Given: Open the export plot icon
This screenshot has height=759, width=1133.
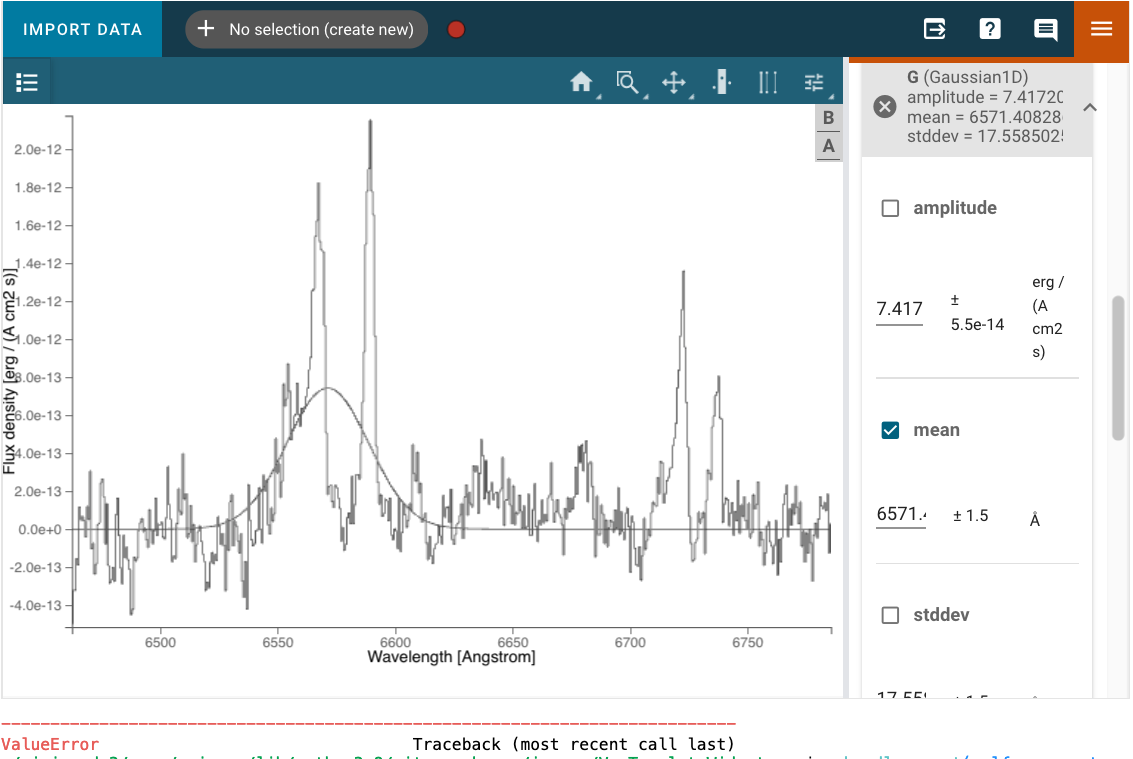Looking at the screenshot, I should (934, 29).
